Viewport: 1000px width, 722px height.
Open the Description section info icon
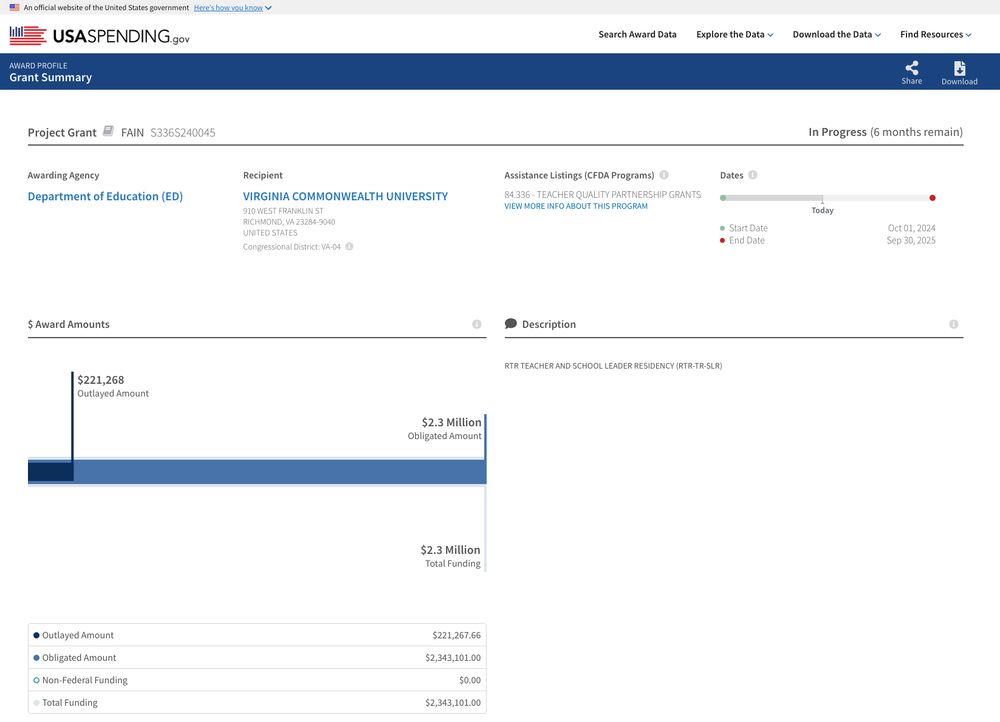coord(953,324)
